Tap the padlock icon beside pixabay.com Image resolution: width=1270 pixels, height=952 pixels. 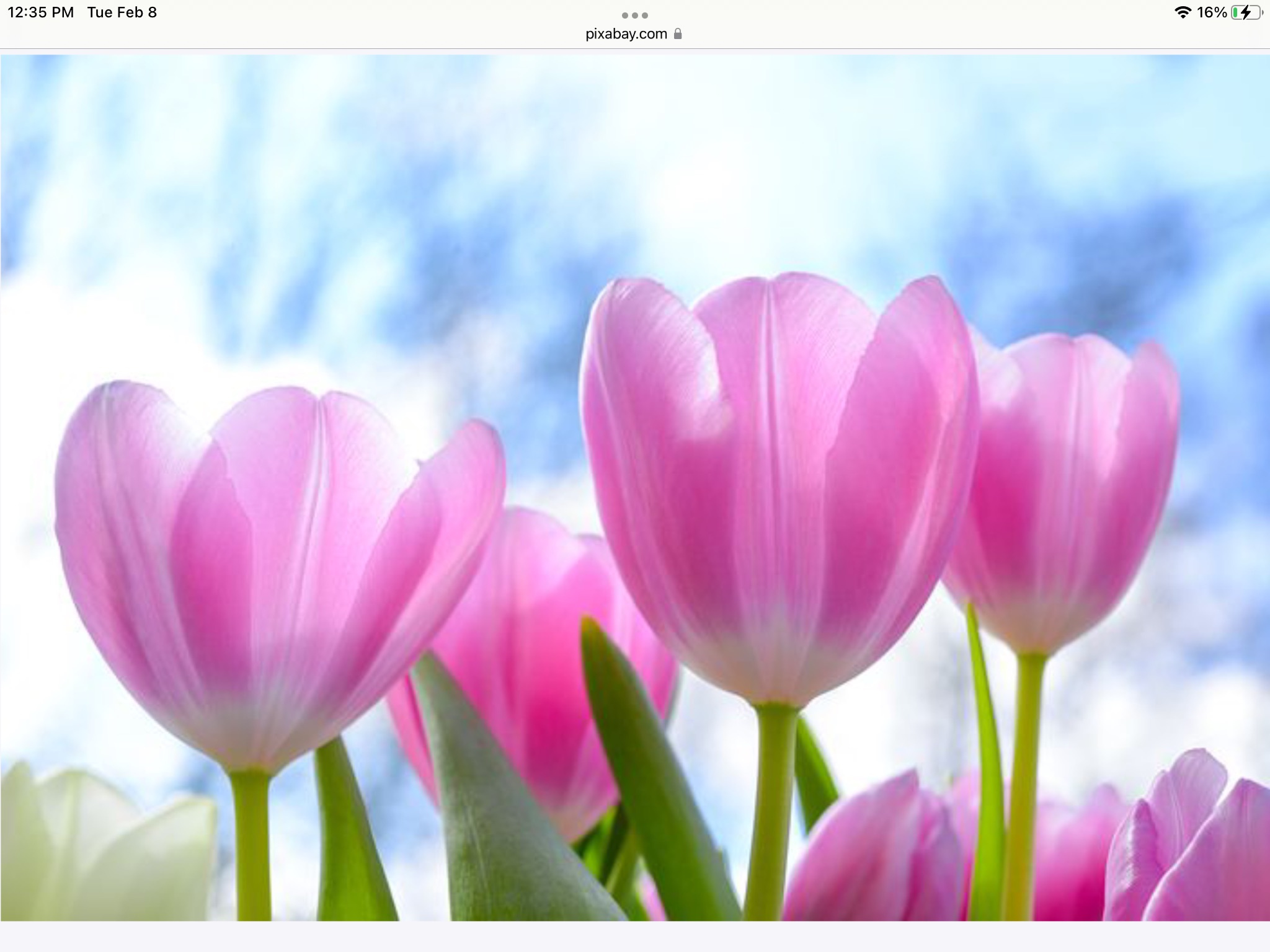(x=678, y=34)
